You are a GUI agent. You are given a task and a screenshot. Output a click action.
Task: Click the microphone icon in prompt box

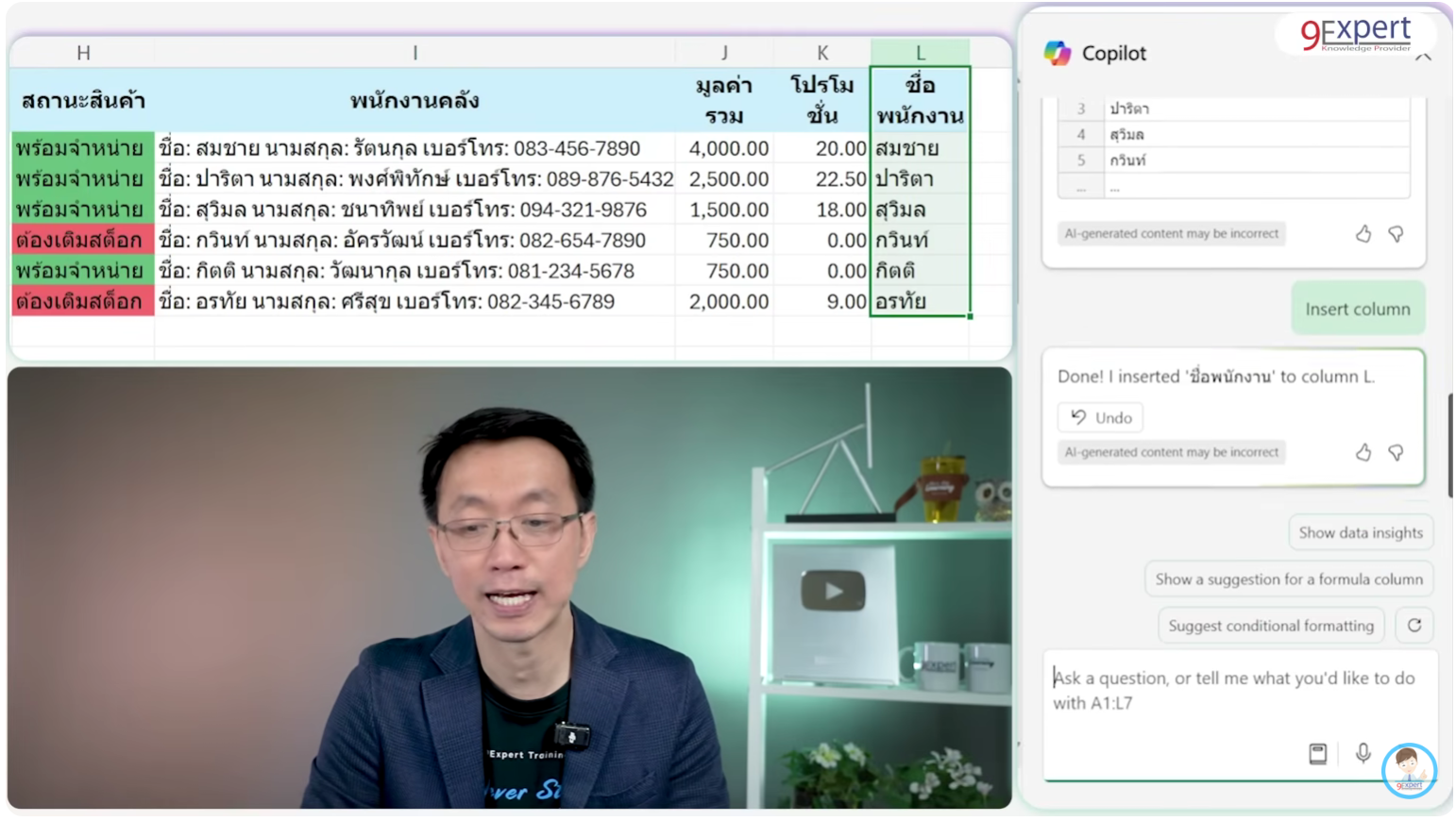pos(1363,753)
